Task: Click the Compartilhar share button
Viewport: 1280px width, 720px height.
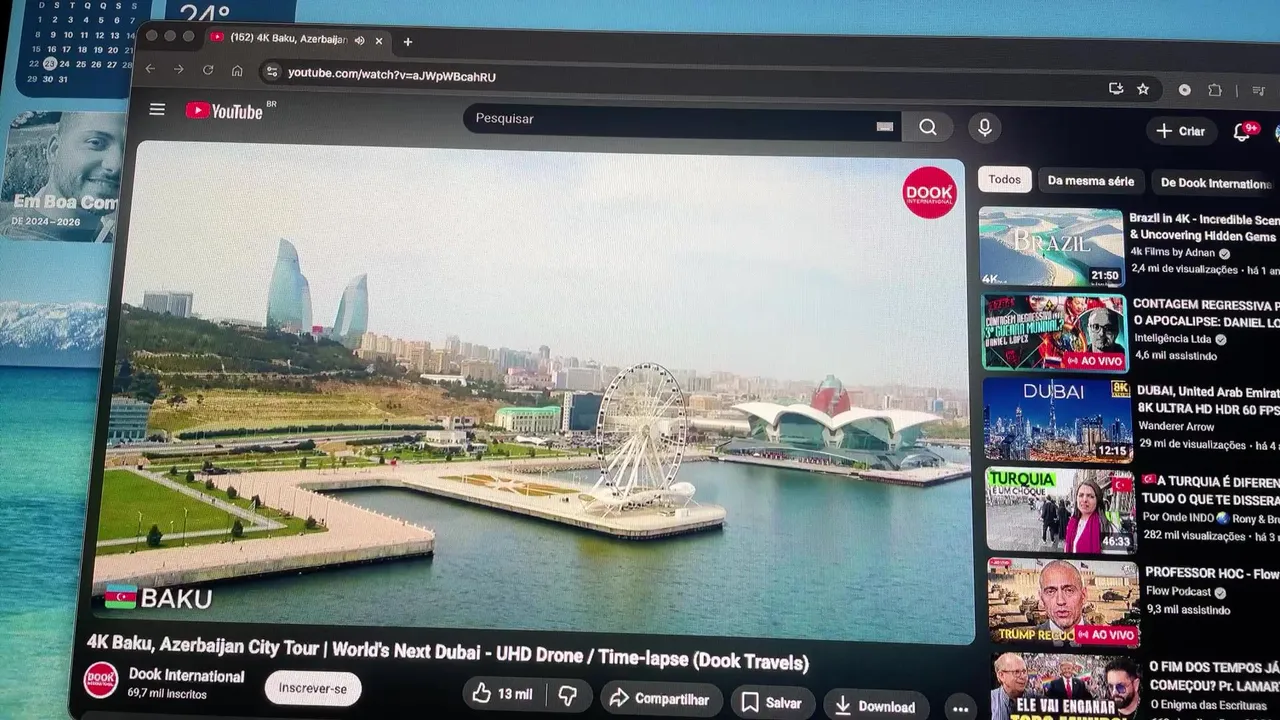Action: tap(659, 699)
